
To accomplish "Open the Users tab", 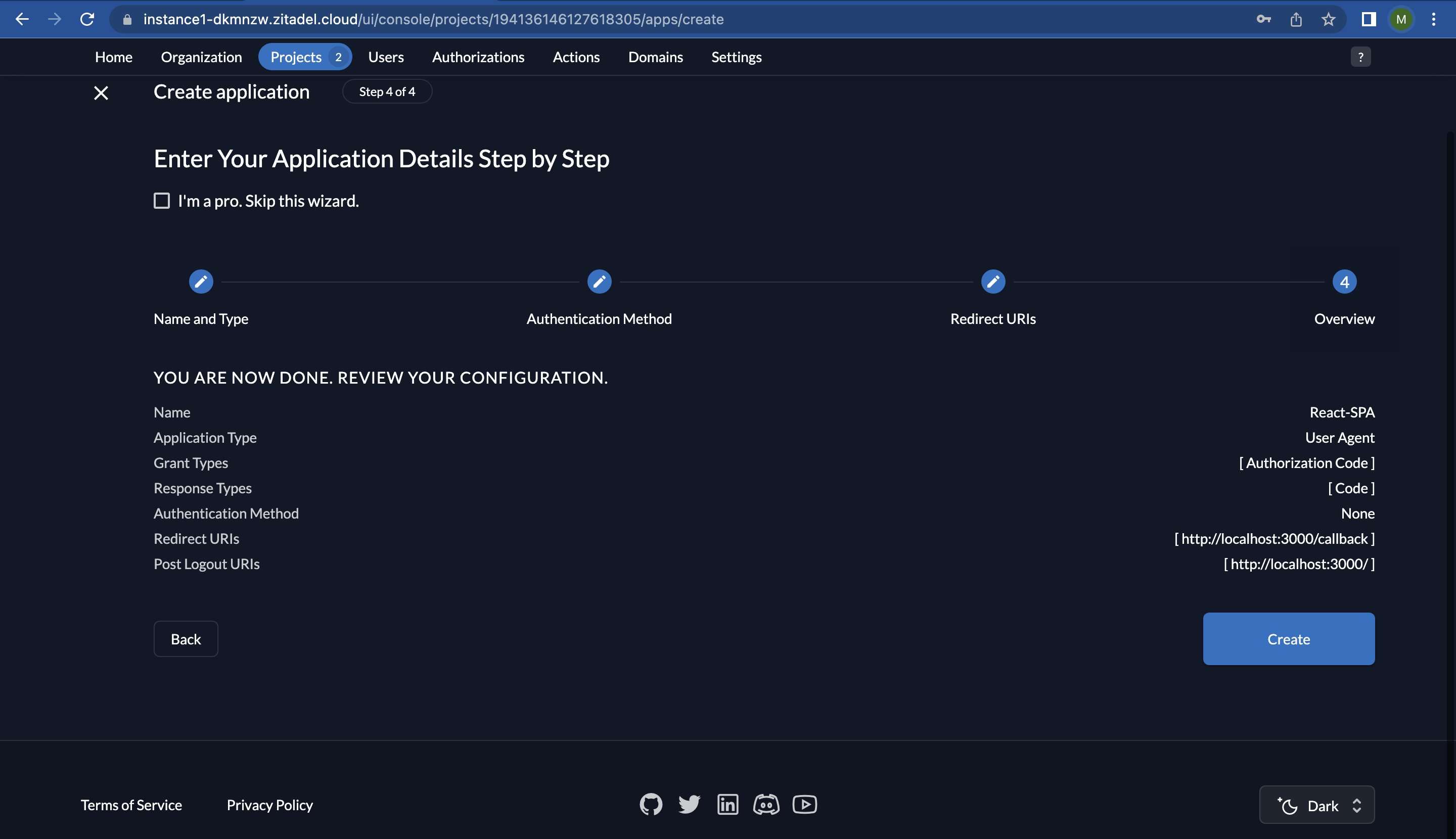I will point(386,57).
